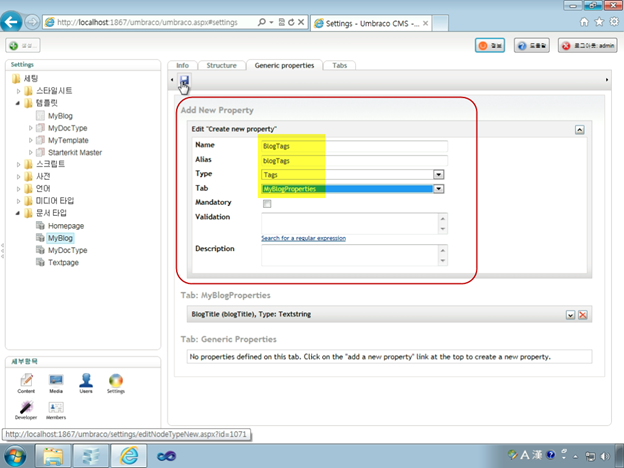This screenshot has width=624, height=468.
Task: Click the create button at top left
Action: [x=23, y=45]
